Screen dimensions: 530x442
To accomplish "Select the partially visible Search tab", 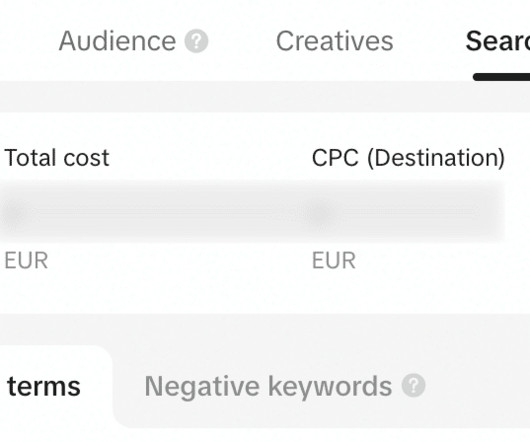I will click(498, 41).
